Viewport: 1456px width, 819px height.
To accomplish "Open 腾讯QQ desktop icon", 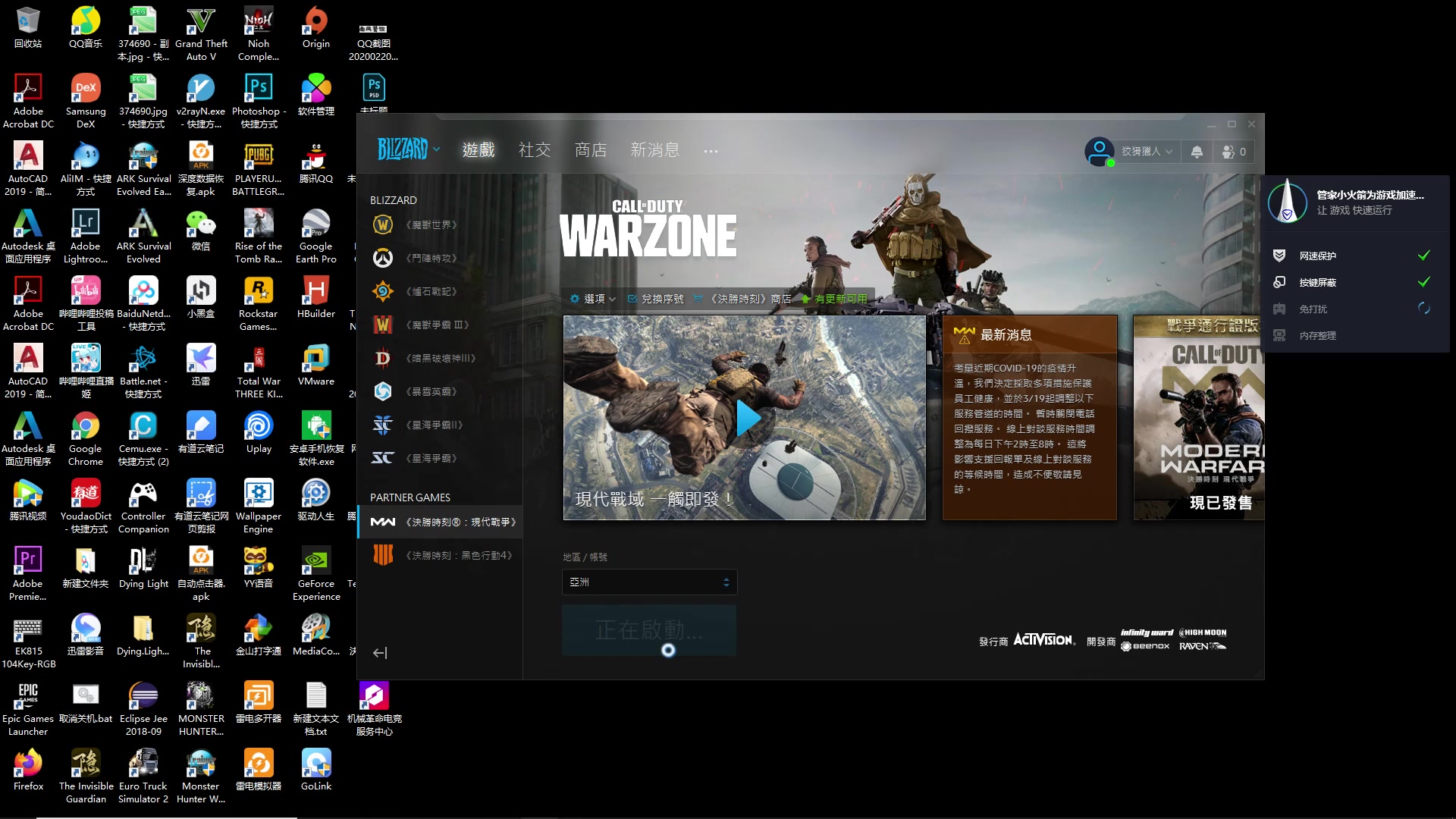I will coord(316,163).
